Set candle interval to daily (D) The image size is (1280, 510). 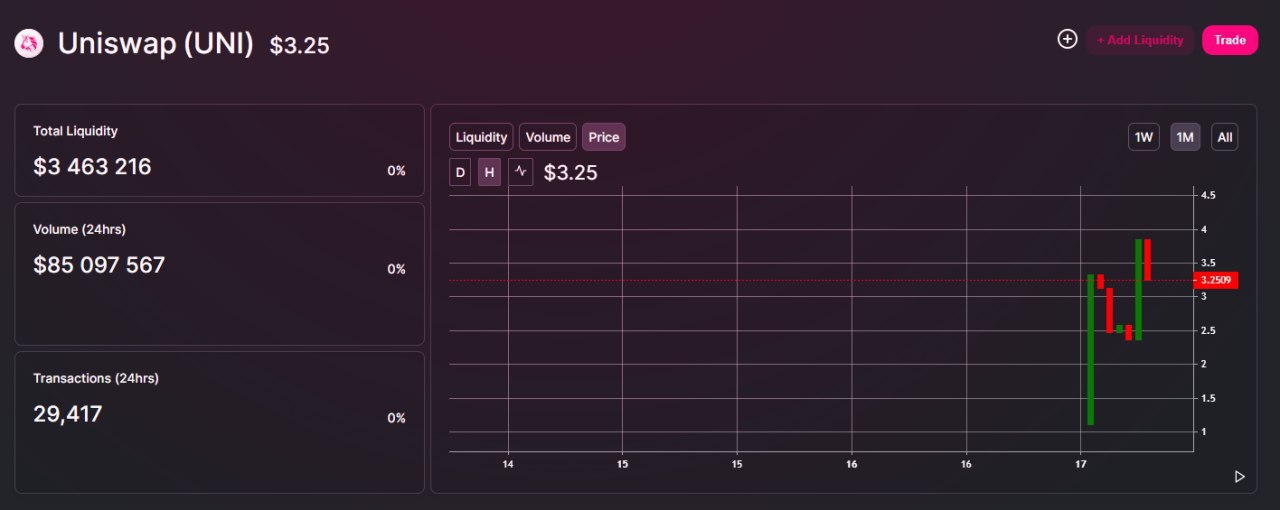coord(460,172)
